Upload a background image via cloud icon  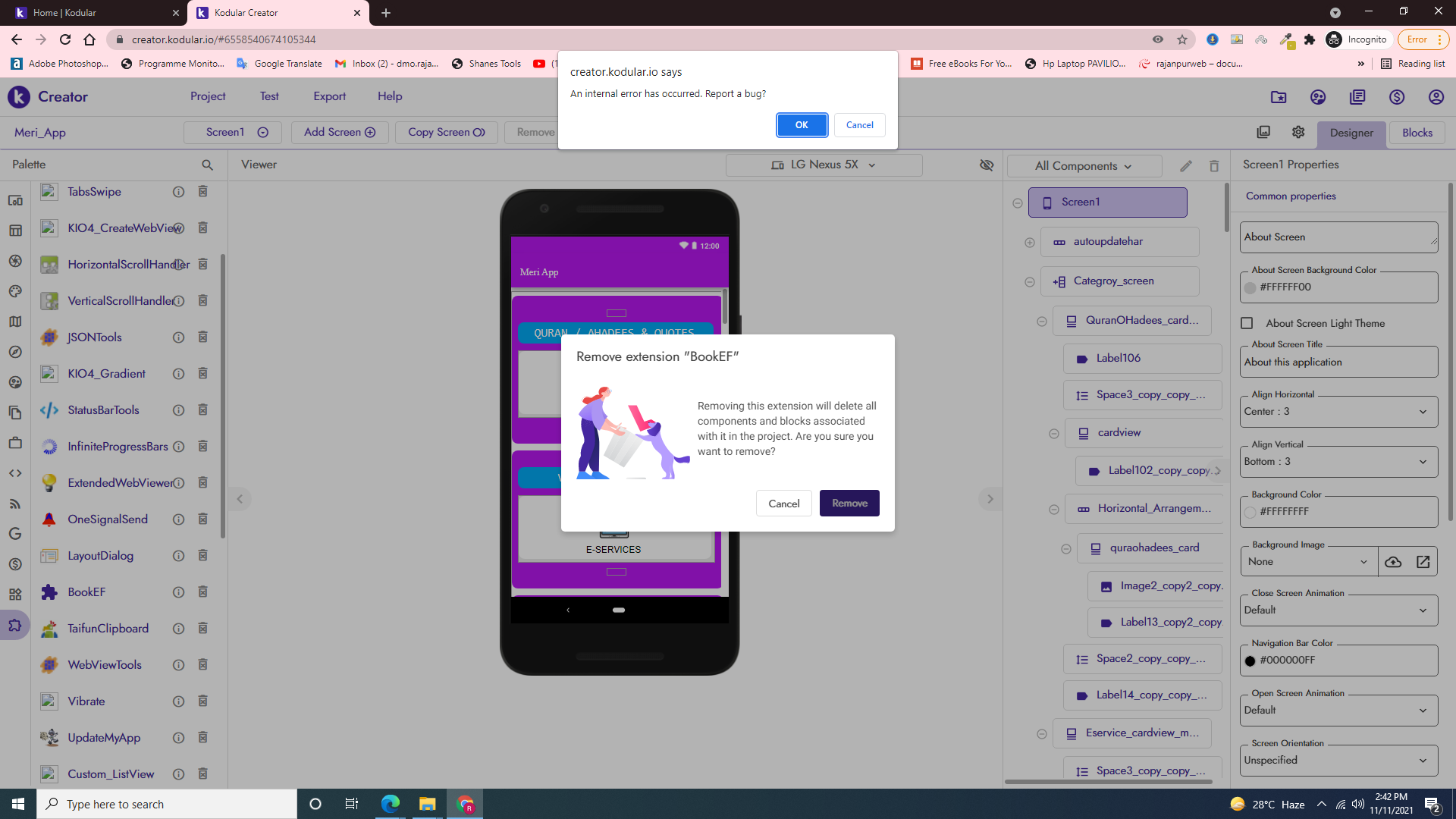coord(1393,562)
